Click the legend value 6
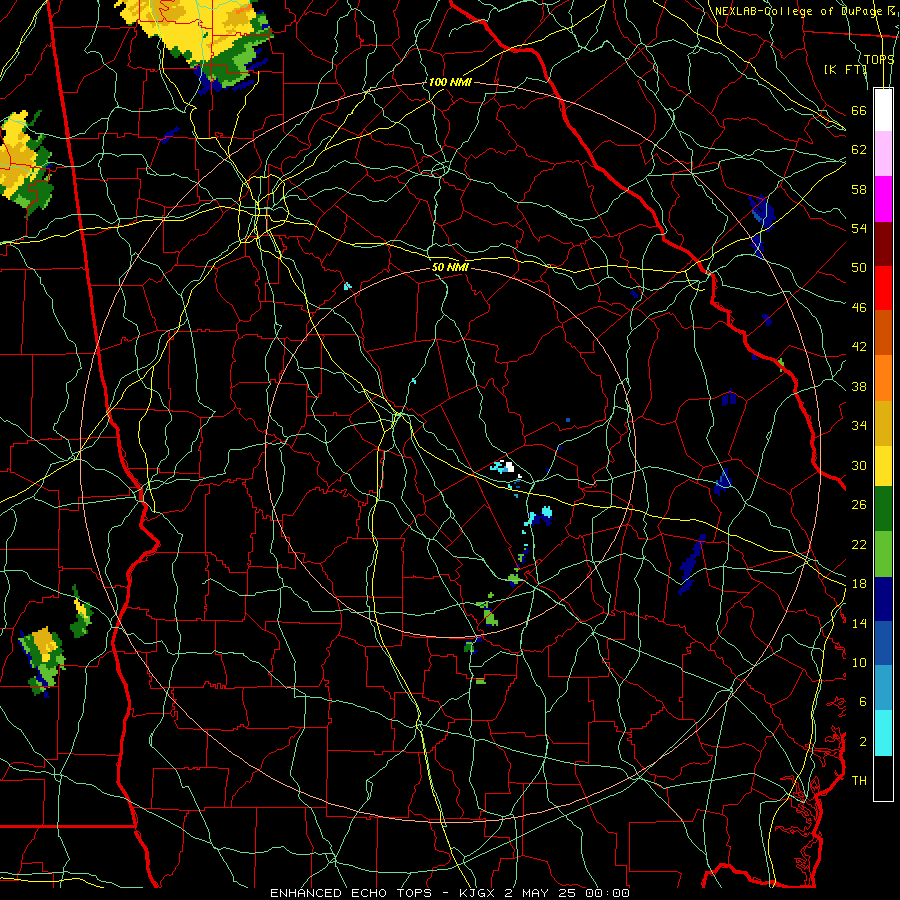The height and width of the screenshot is (900, 900). click(862, 702)
